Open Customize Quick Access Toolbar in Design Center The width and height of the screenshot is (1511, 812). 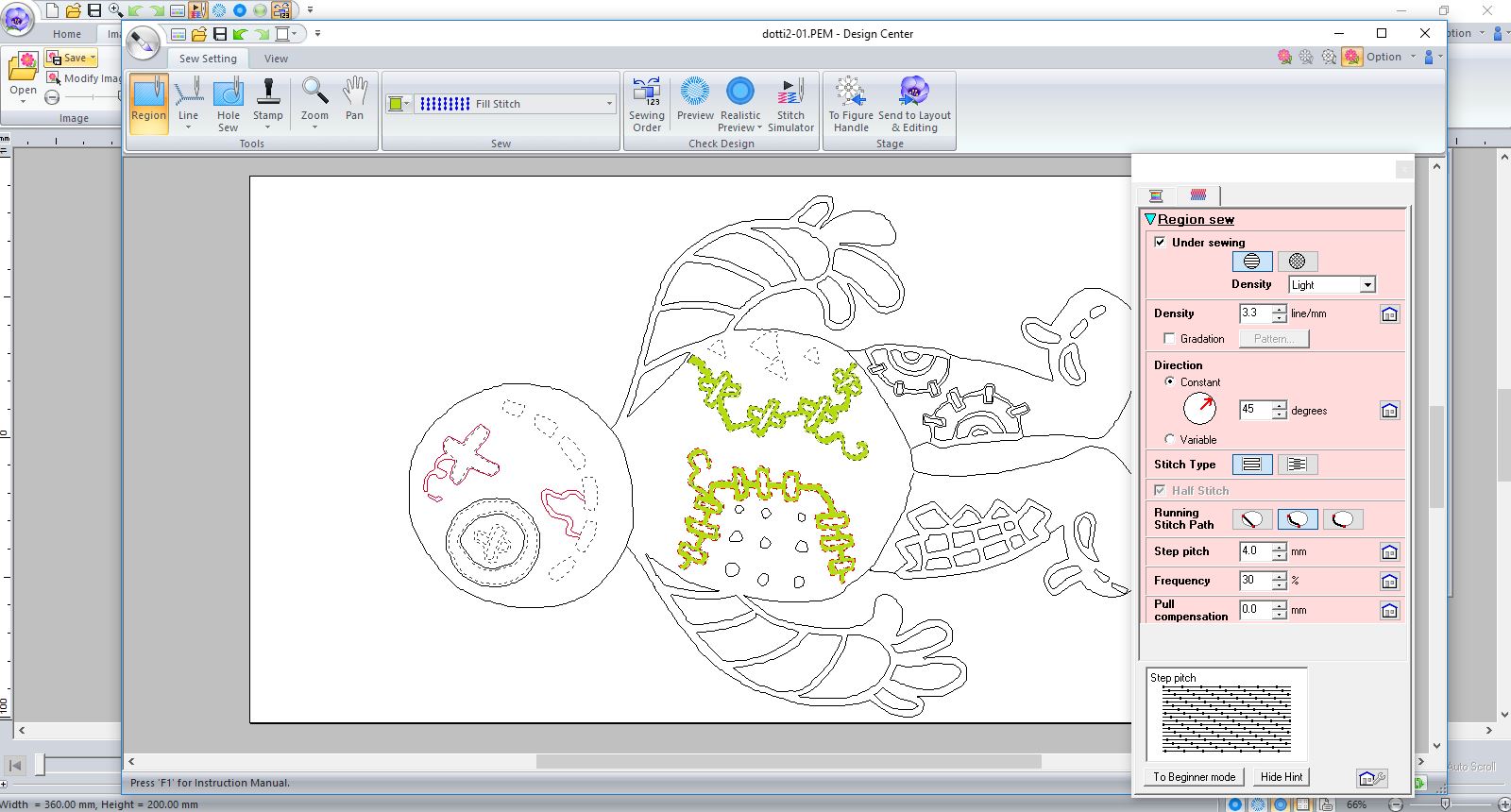(x=317, y=34)
